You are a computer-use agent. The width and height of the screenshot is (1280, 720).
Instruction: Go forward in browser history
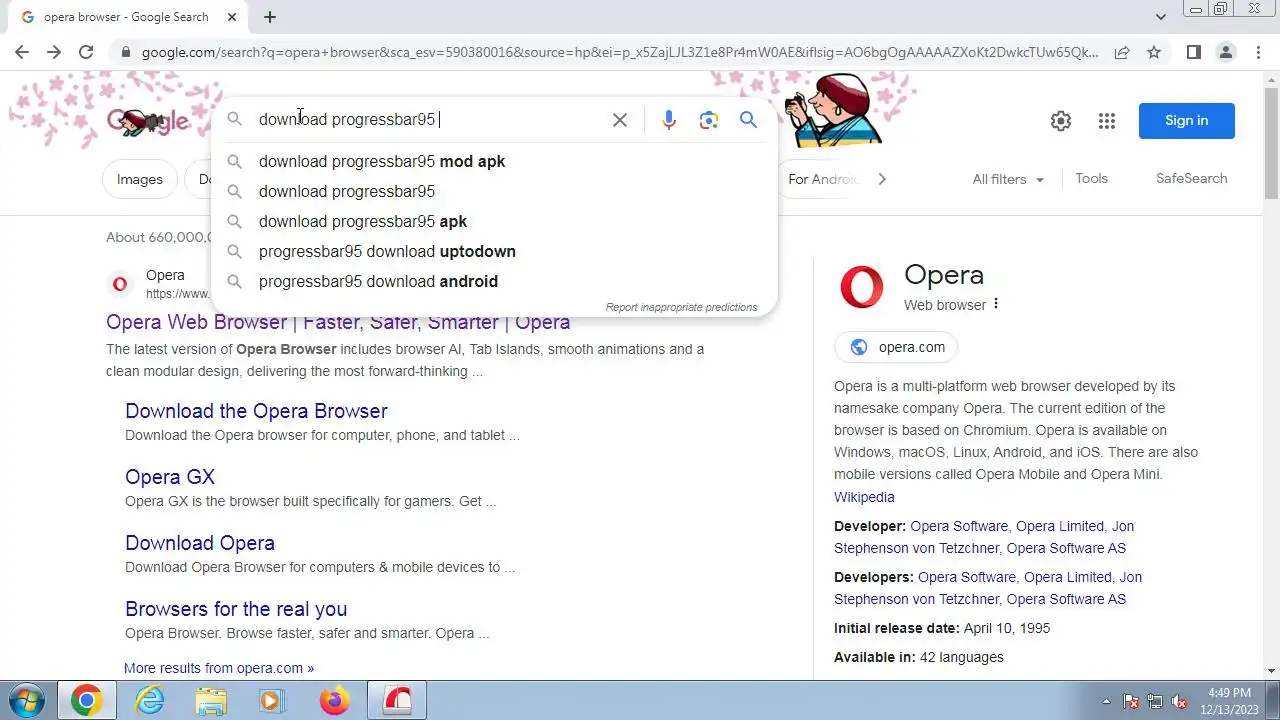point(54,52)
